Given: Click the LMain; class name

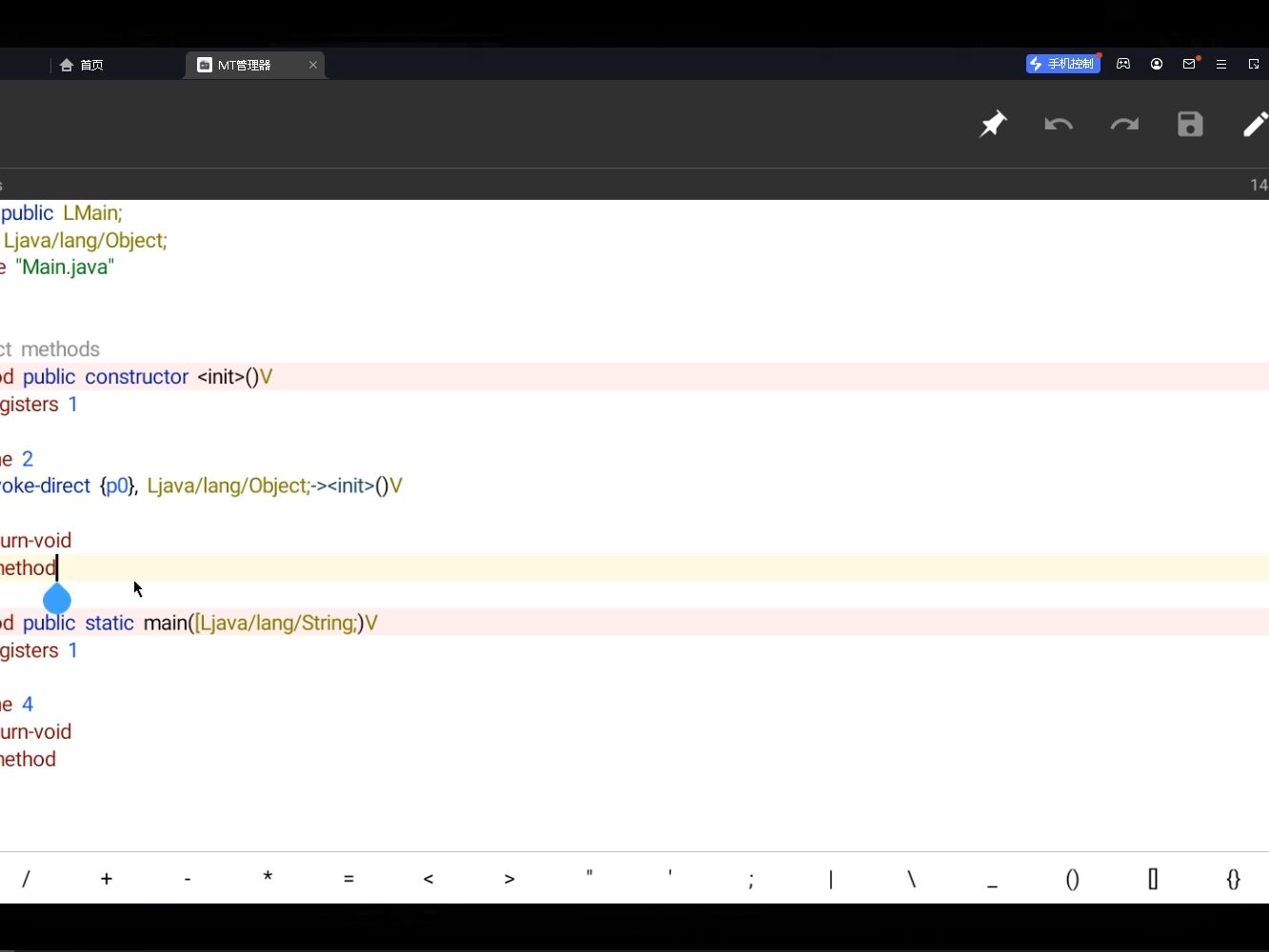Looking at the screenshot, I should [93, 213].
